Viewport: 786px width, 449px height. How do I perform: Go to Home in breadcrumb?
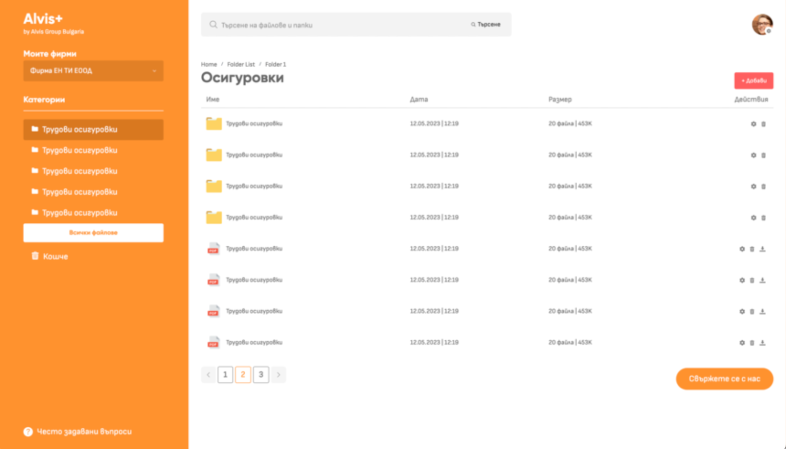pos(209,64)
